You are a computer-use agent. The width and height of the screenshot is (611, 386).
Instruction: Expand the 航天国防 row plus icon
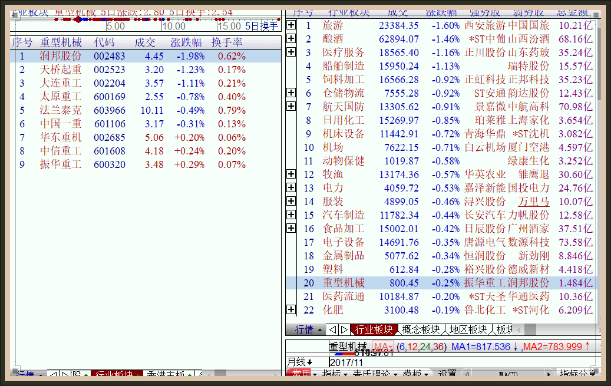[x=291, y=106]
